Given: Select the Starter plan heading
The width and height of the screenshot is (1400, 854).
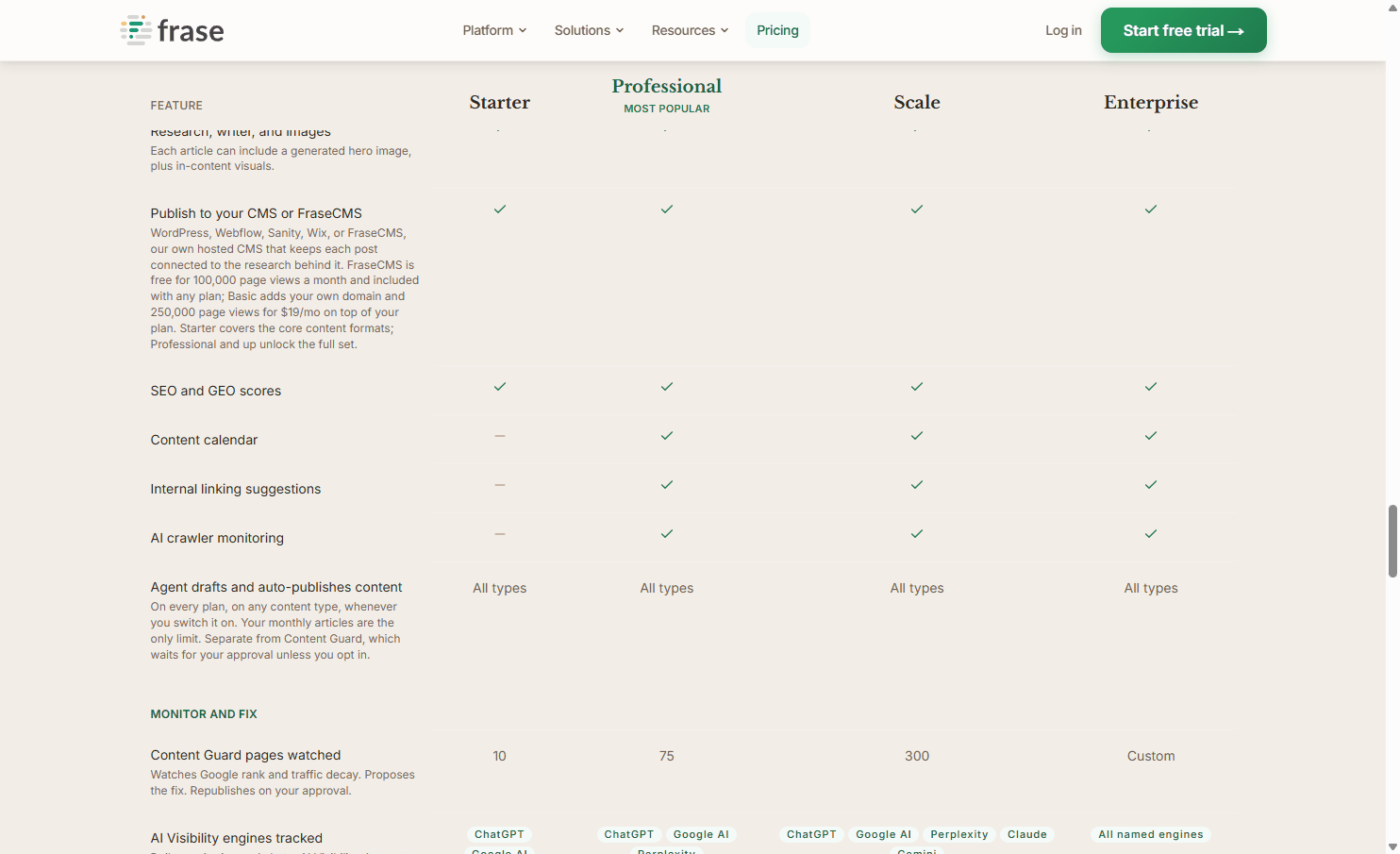Looking at the screenshot, I should [x=500, y=102].
